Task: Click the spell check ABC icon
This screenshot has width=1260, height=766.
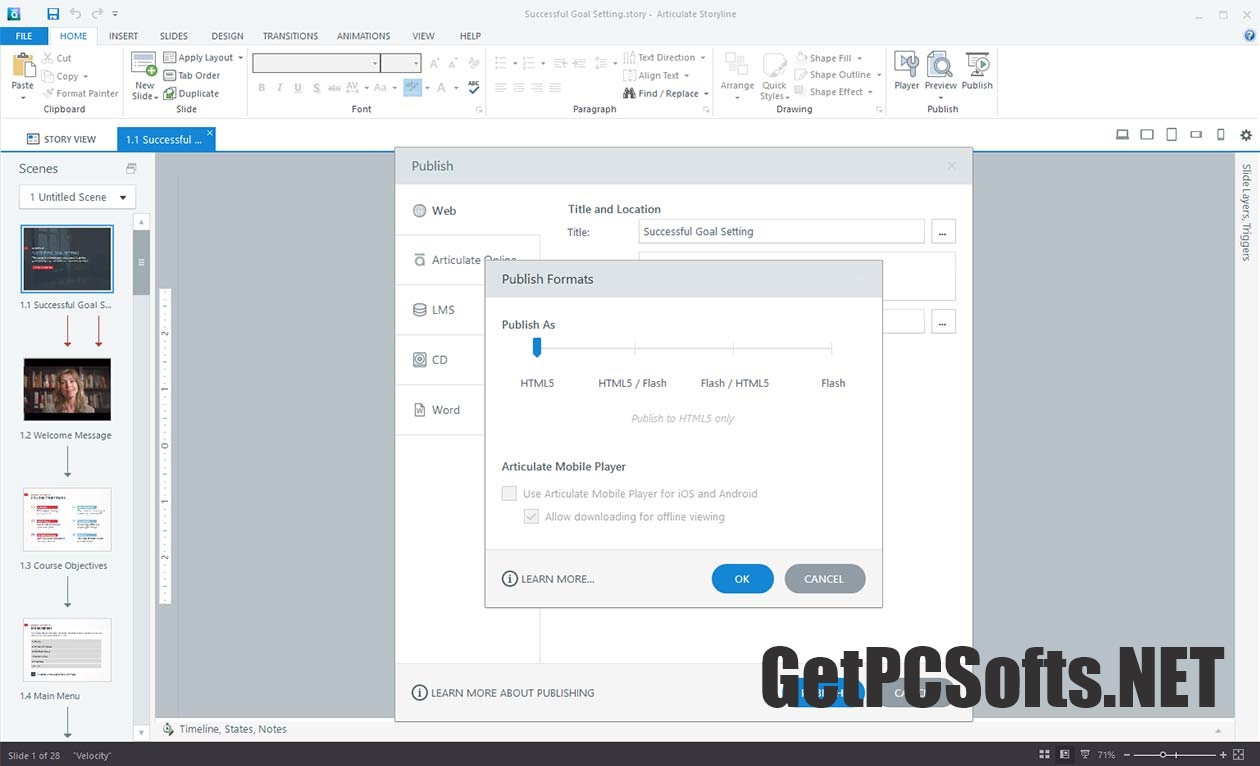Action: coord(474,88)
